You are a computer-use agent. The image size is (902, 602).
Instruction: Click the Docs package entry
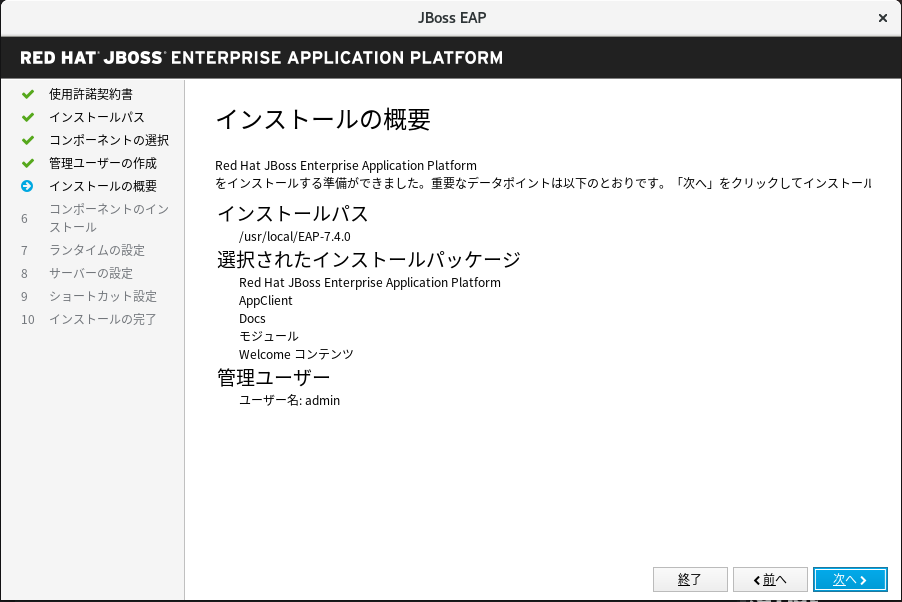point(252,318)
